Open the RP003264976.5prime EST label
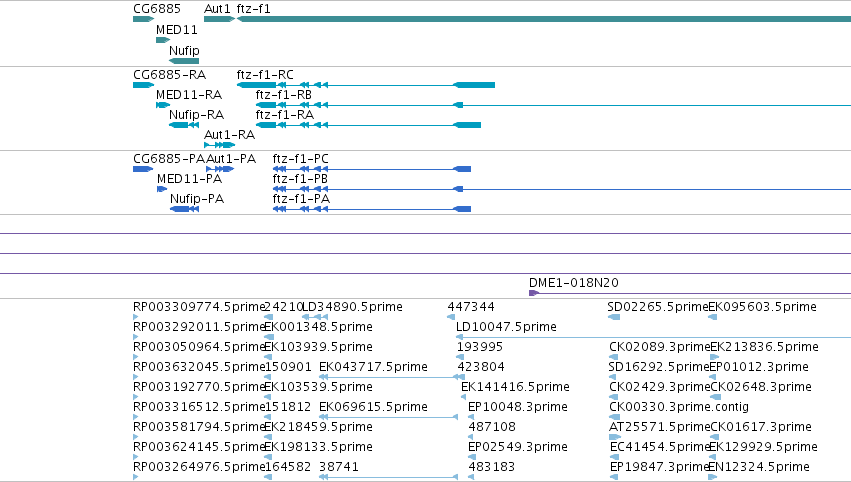Viewport: 851px width, 482px height. point(199,468)
